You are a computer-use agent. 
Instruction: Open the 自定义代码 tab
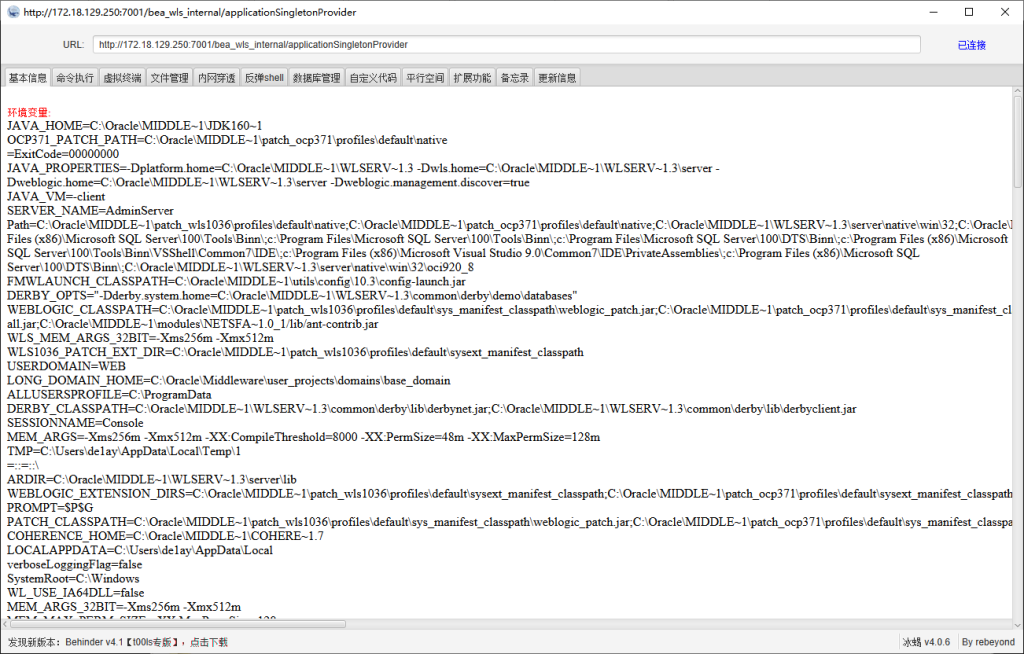click(x=373, y=78)
